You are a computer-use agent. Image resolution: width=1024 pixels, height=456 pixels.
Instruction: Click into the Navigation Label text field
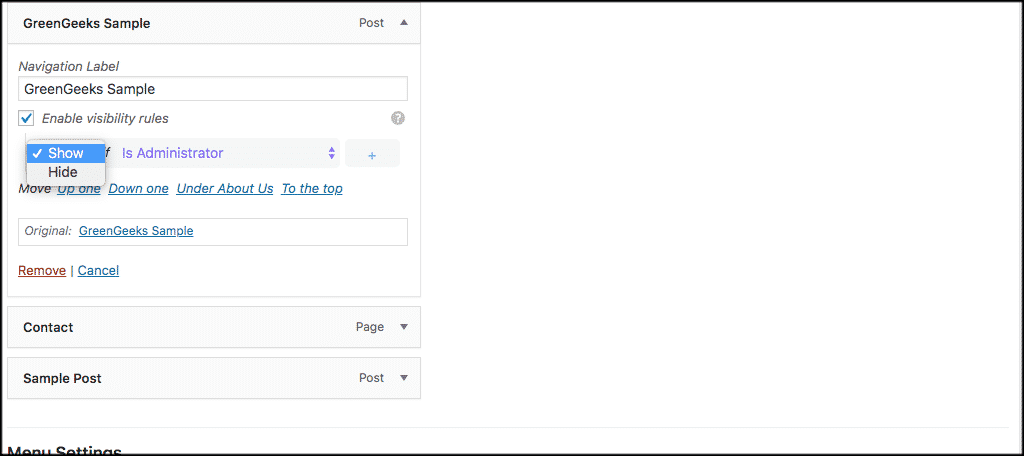213,89
